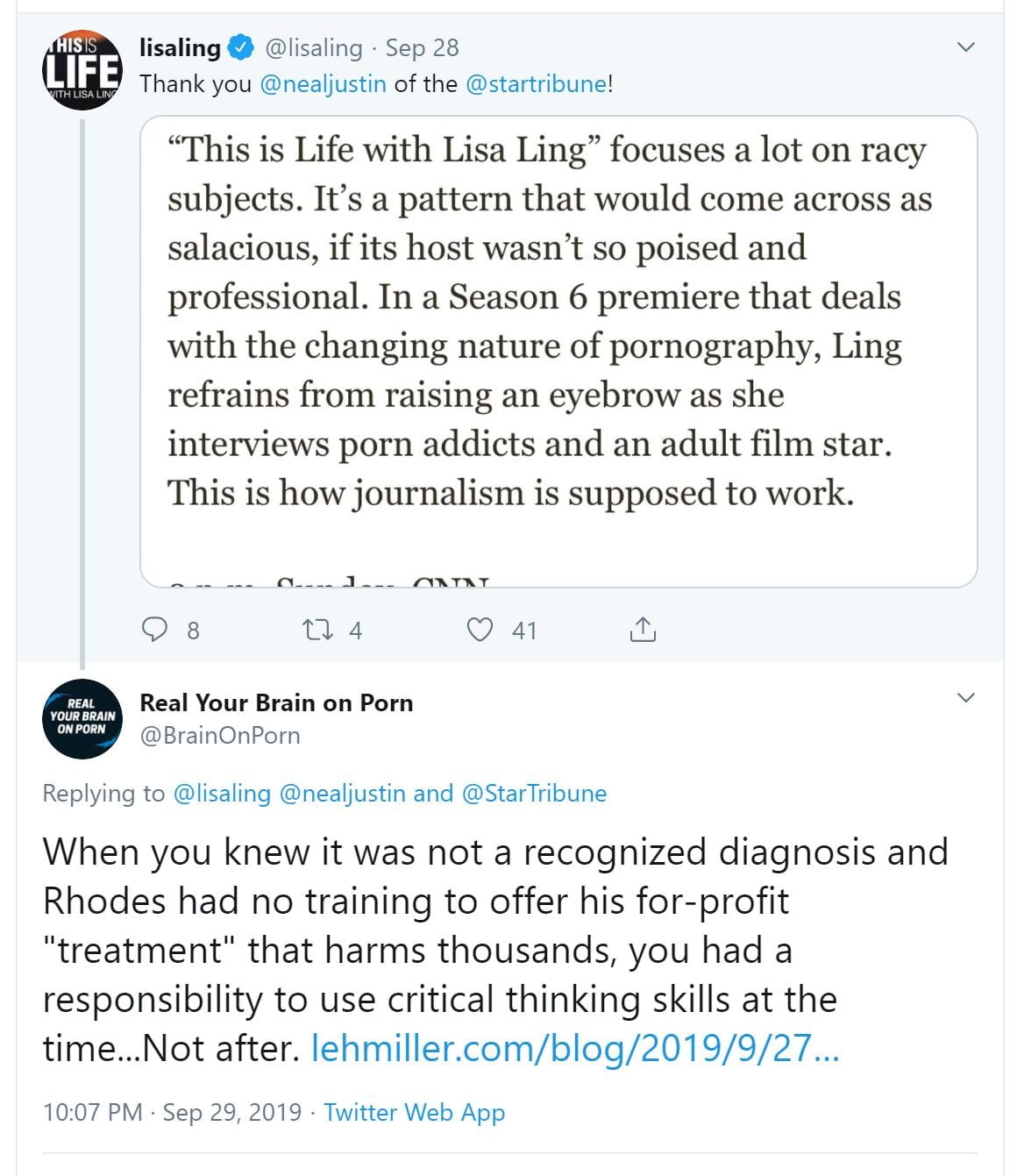
Task: Open @nealjustin in the Replying to line
Action: [342, 793]
